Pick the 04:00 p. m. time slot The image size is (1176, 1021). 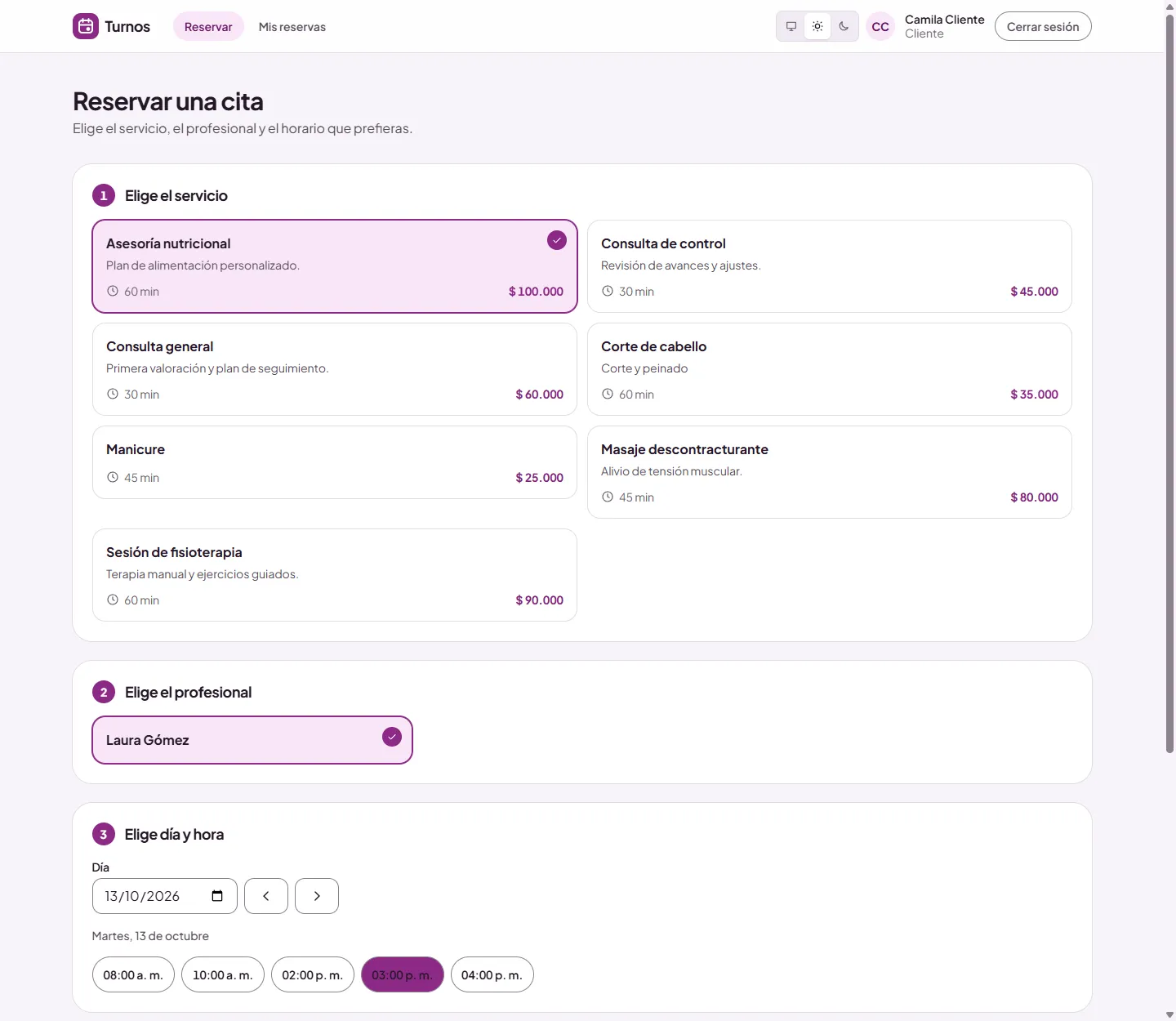click(x=492, y=974)
